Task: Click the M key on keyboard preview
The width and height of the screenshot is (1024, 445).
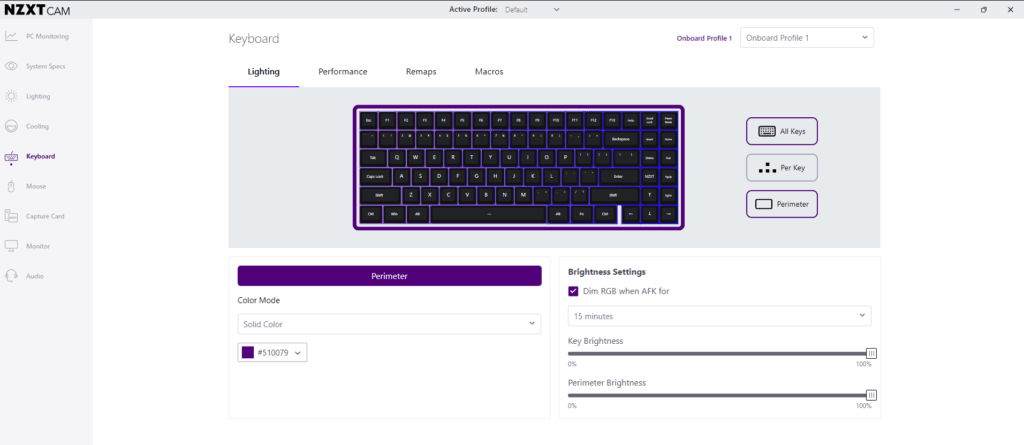Action: click(x=523, y=195)
